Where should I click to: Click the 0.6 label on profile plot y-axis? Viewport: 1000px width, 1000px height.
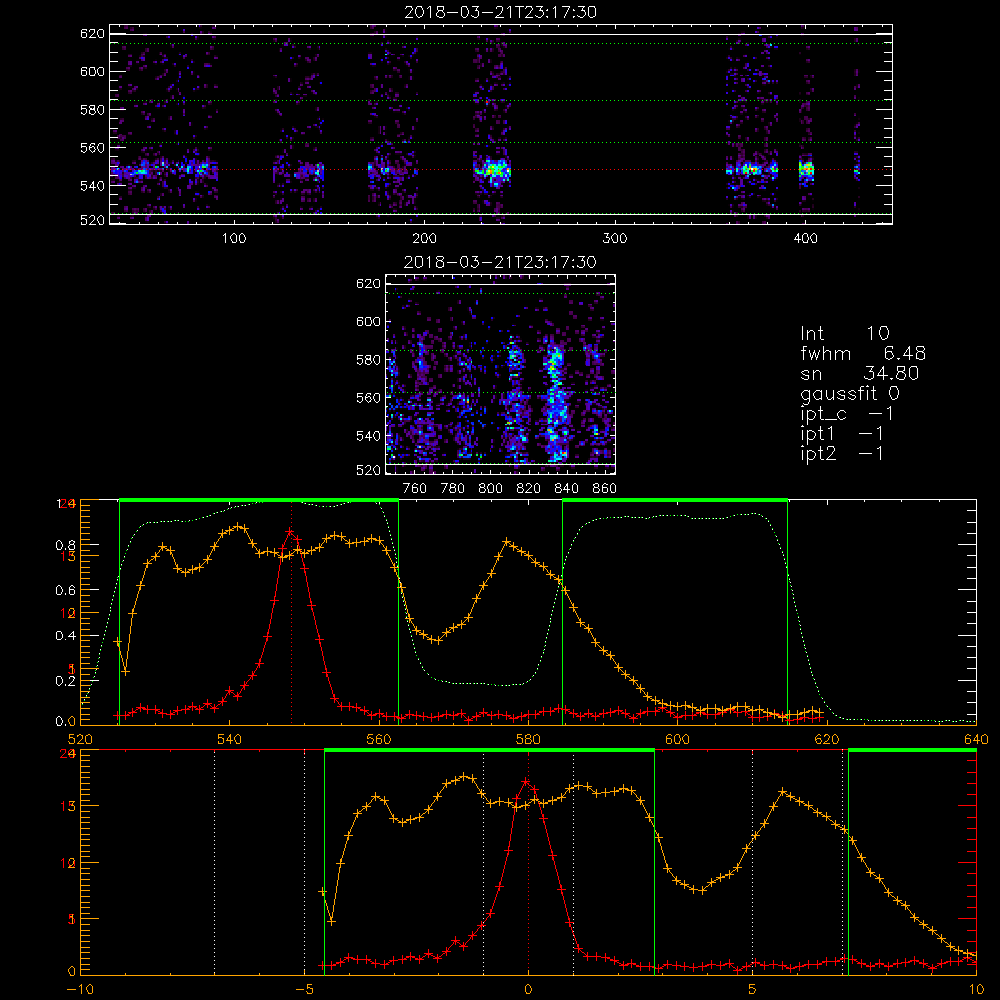(66, 591)
